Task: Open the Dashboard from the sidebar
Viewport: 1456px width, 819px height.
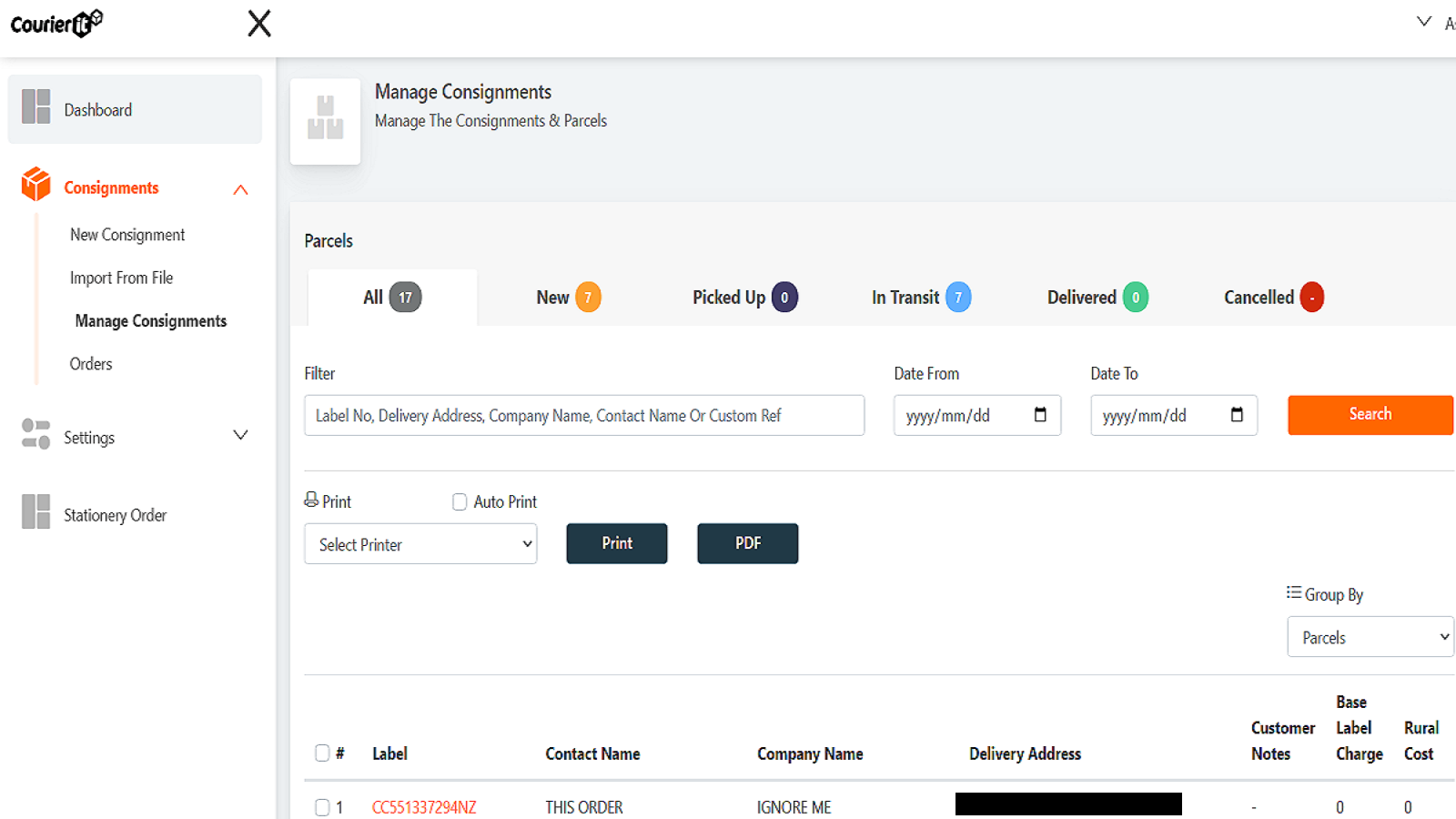Action: coord(97,109)
